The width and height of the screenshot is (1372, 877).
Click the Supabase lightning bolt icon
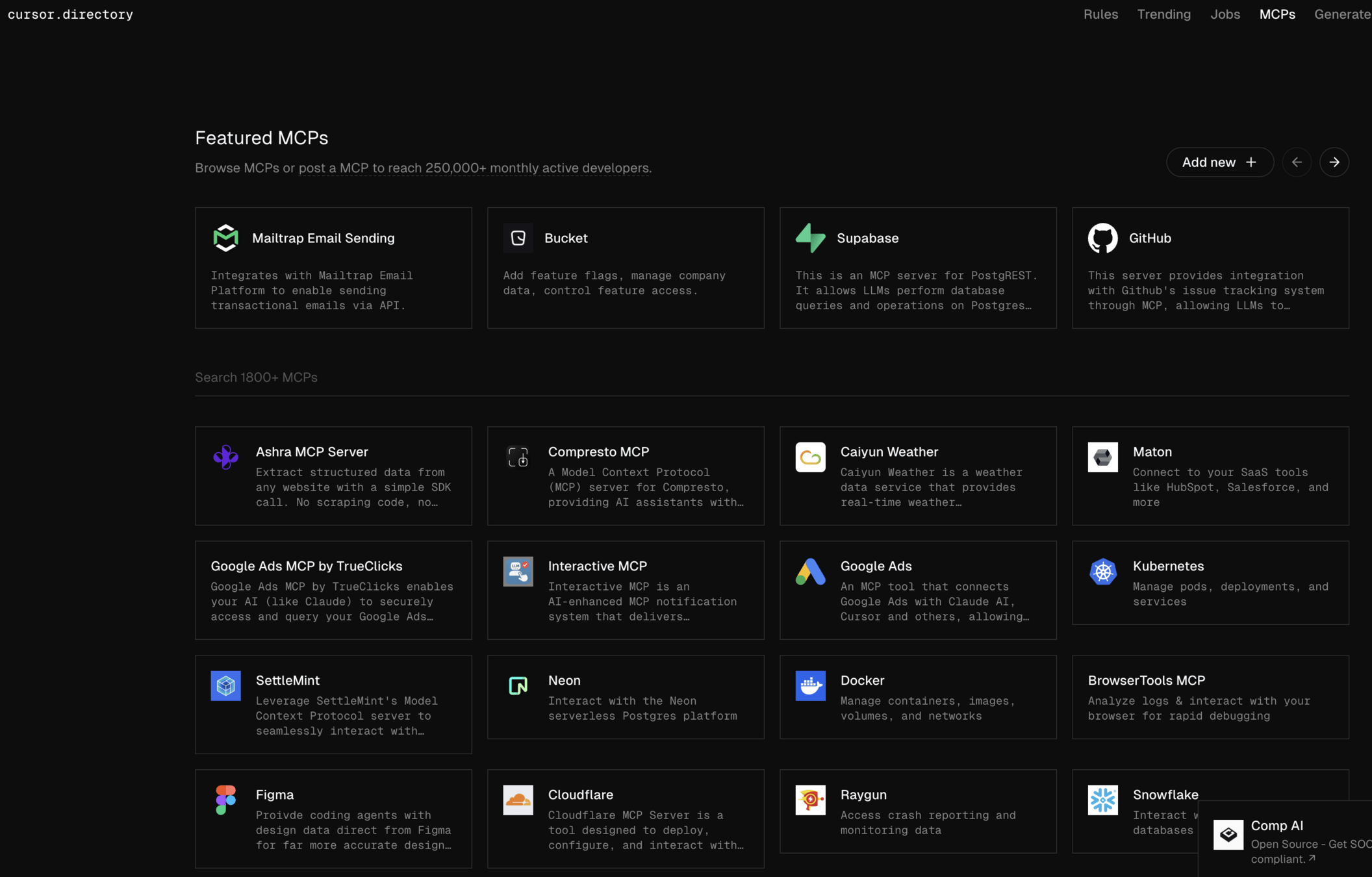point(810,238)
